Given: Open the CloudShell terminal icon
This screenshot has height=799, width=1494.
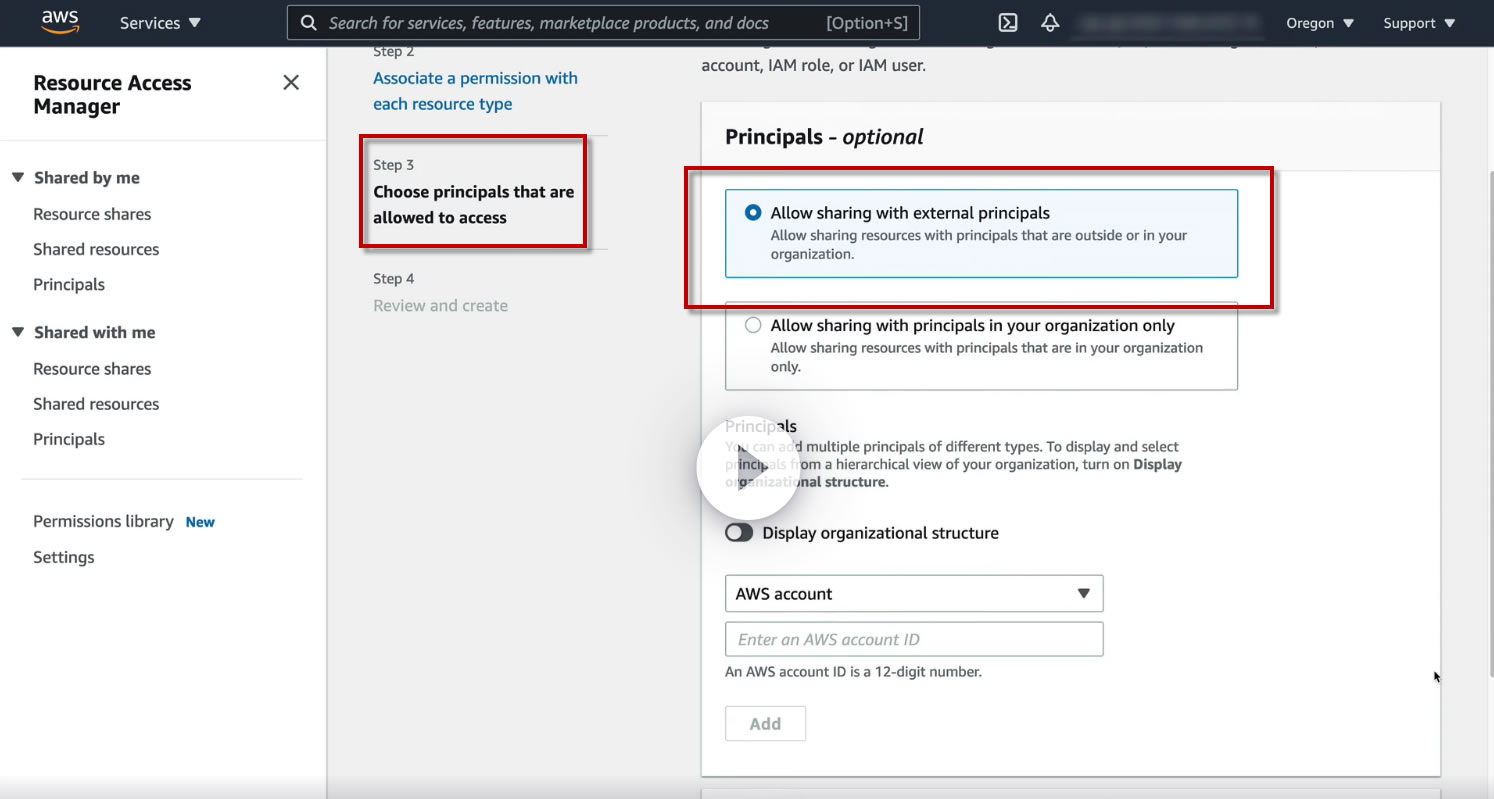Looking at the screenshot, I should (x=1008, y=23).
